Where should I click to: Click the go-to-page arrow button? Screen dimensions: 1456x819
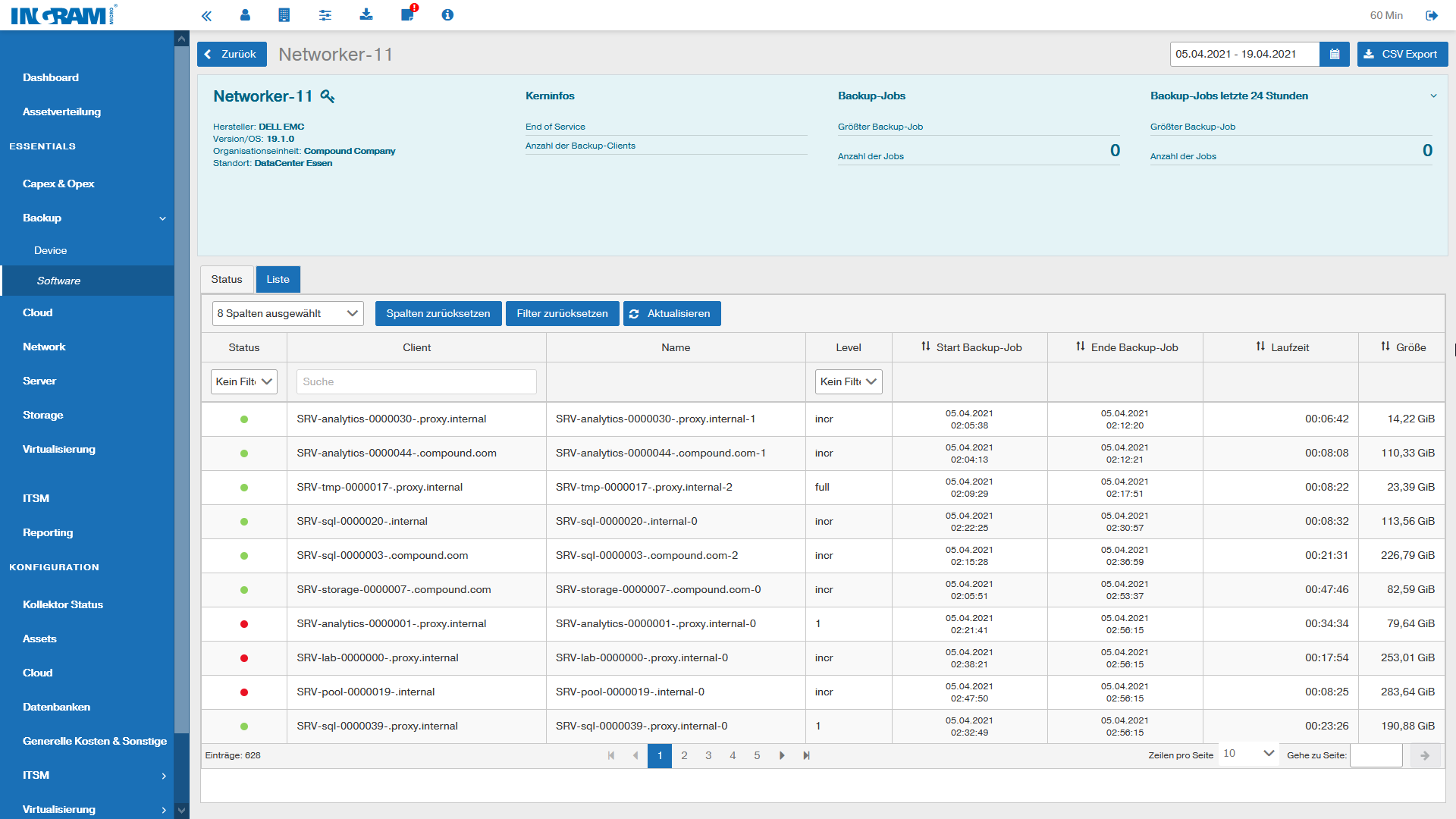click(x=1425, y=756)
